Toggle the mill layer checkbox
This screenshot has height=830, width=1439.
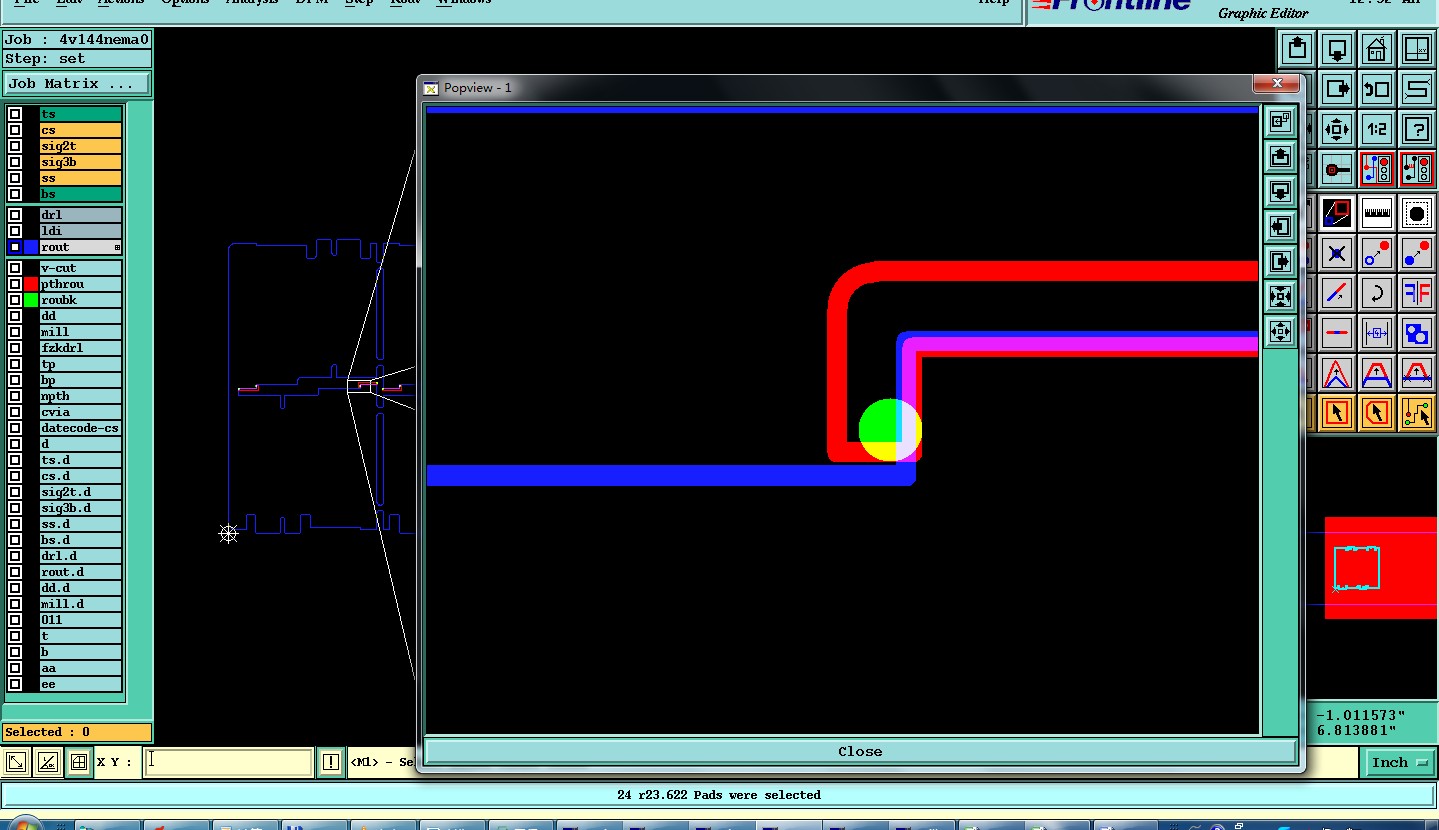click(x=15, y=332)
